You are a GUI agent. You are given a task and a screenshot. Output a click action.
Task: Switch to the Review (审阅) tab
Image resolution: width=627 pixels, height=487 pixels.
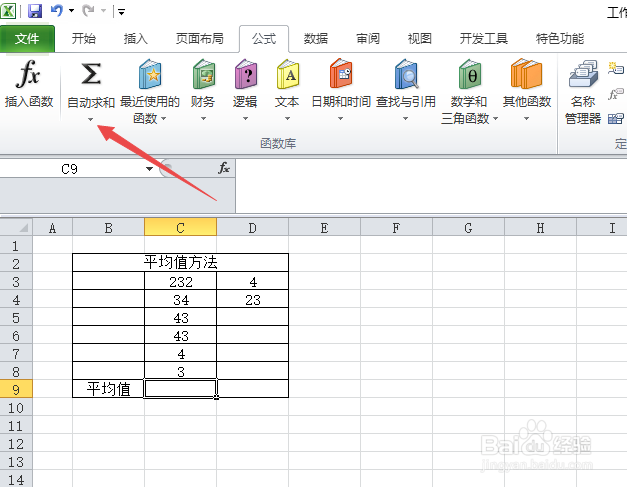(x=368, y=39)
